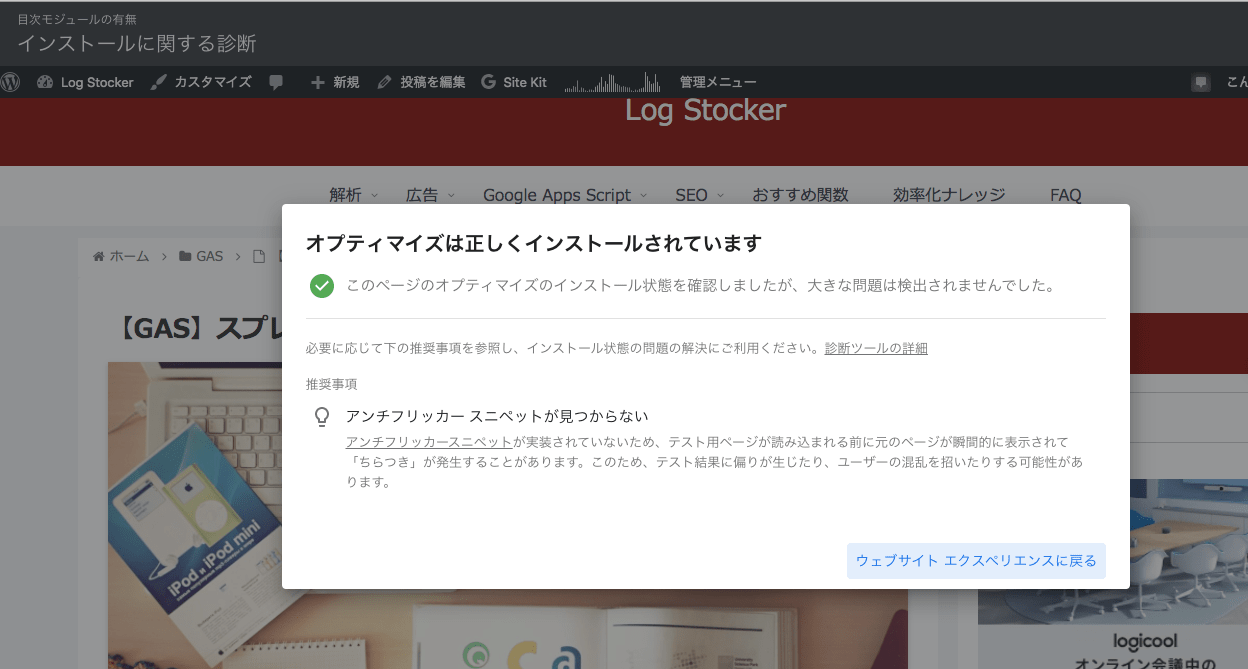Click the インストールに関する診断 header title

(x=137, y=44)
